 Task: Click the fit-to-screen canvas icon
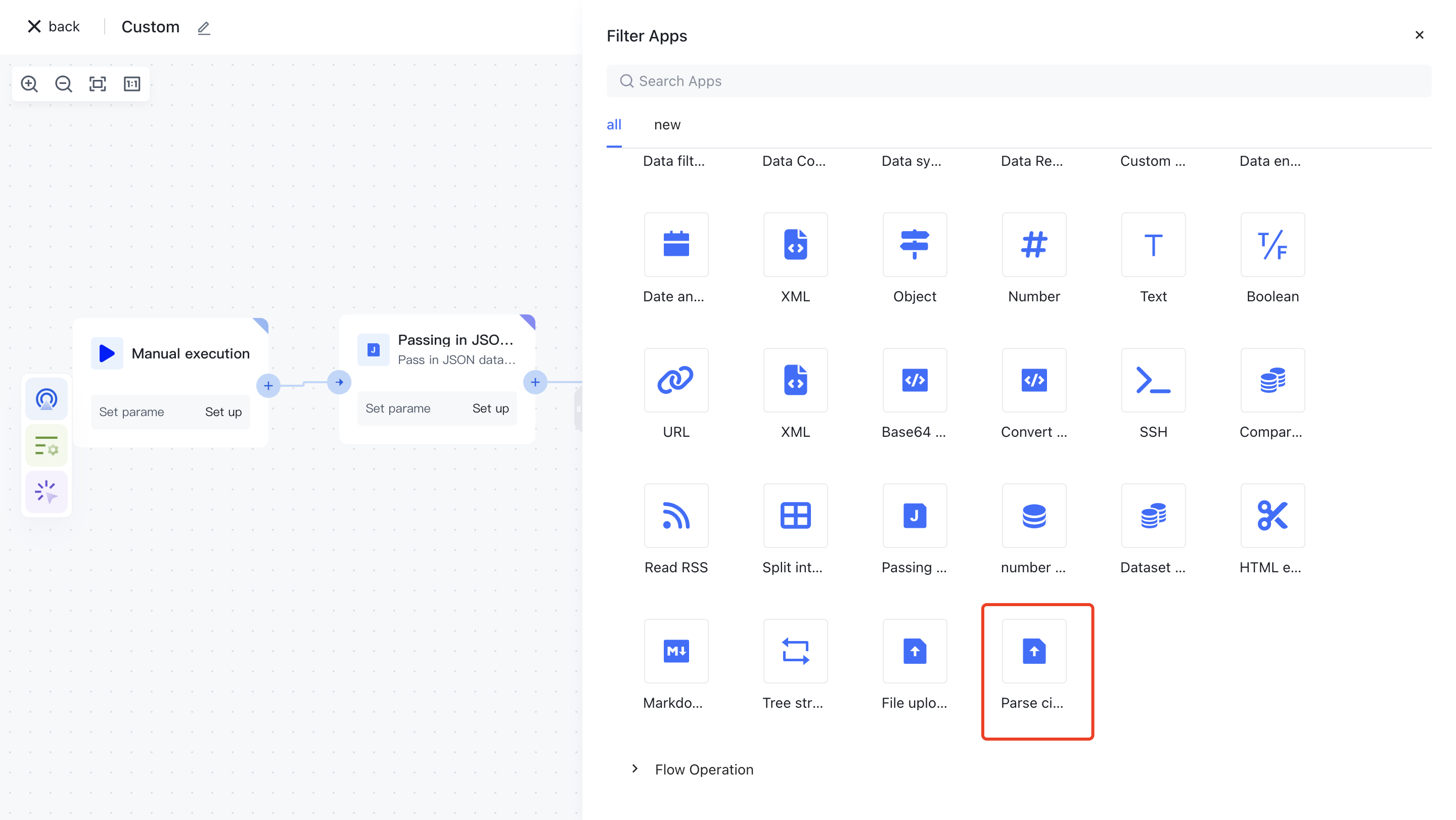click(97, 84)
